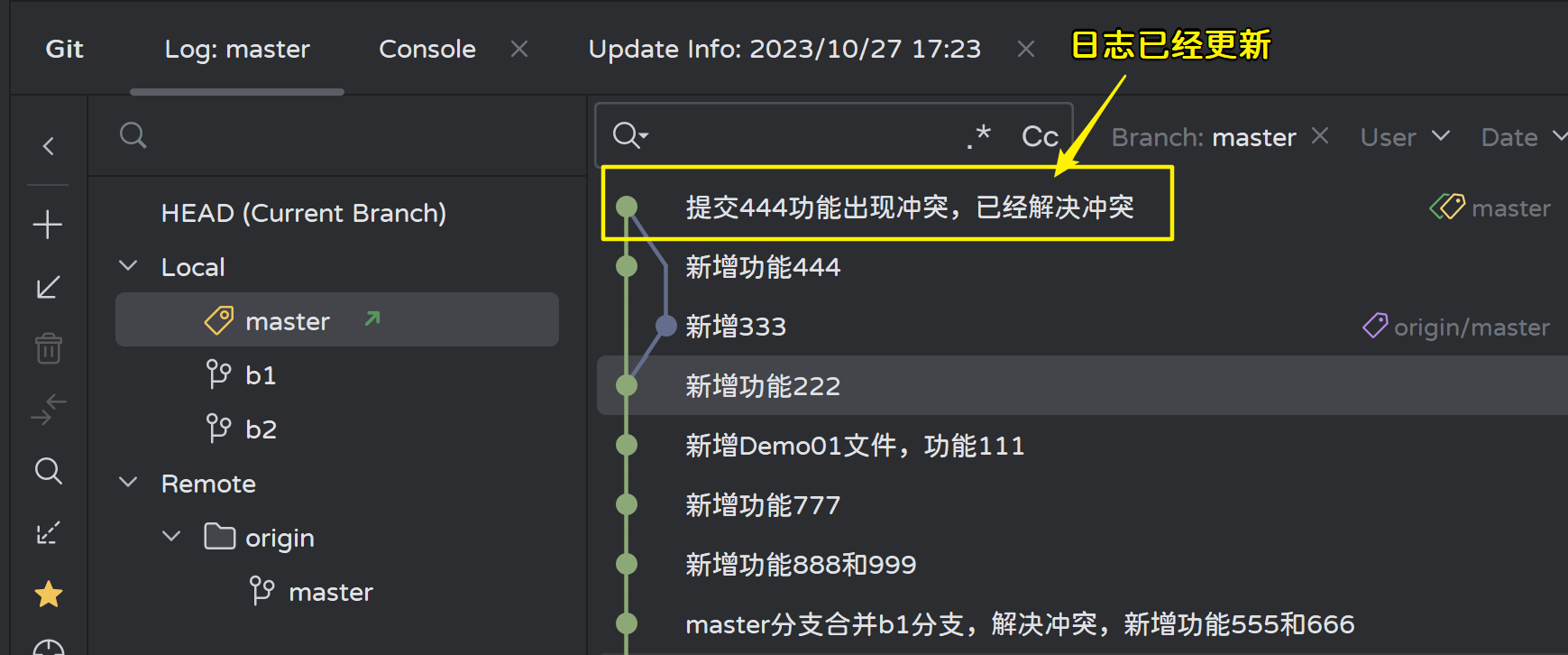Switch to the Console tab
Screen dimensions: 1568x655
426,49
